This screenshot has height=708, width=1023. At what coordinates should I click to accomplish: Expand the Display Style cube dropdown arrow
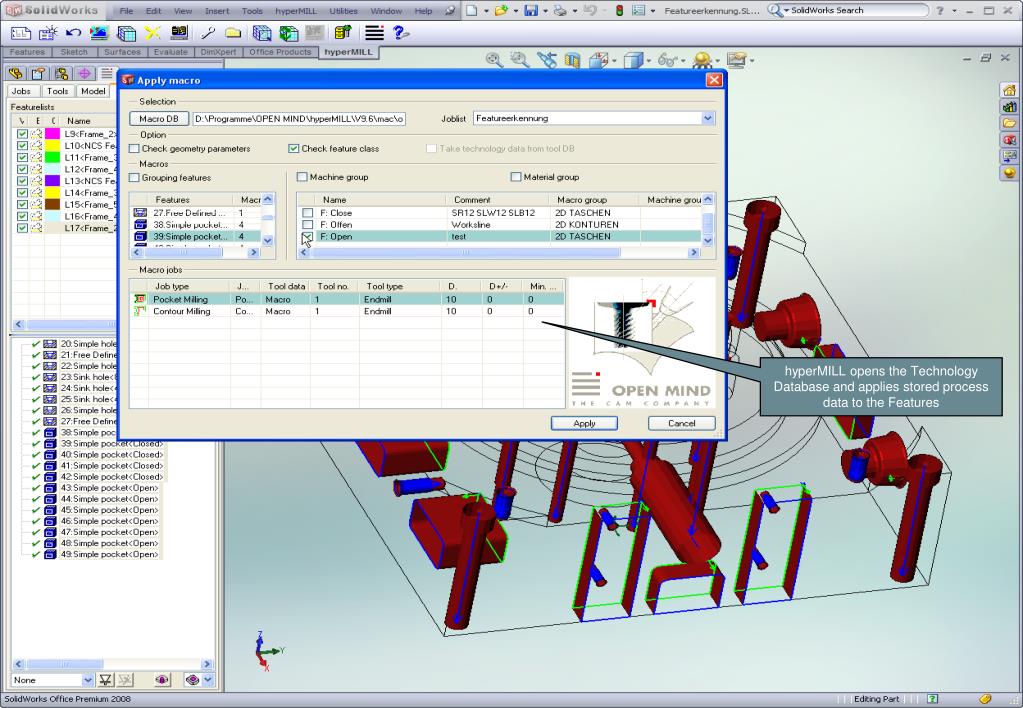(x=648, y=61)
